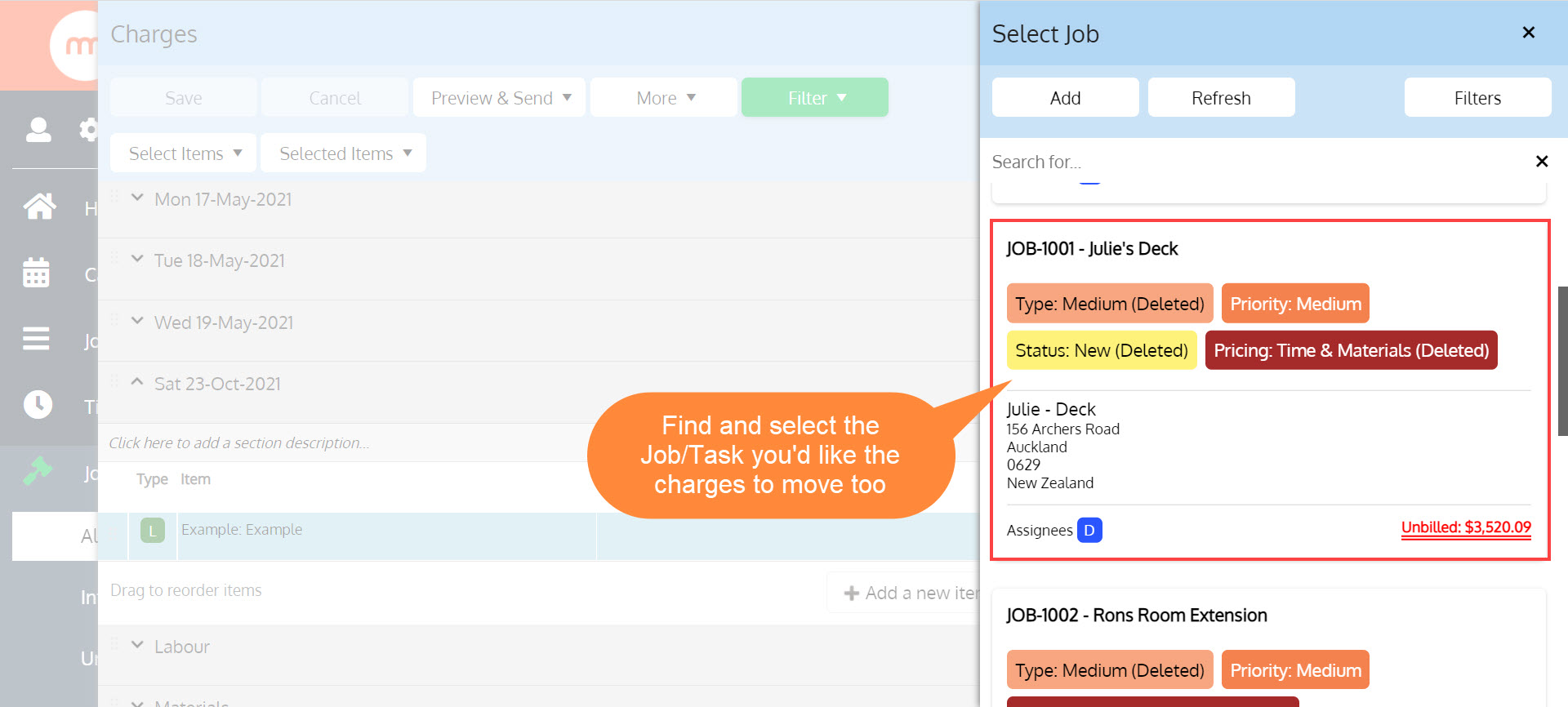The image size is (1568, 707).
Task: Focus the Search for... field
Action: pyautogui.click(x=1258, y=162)
